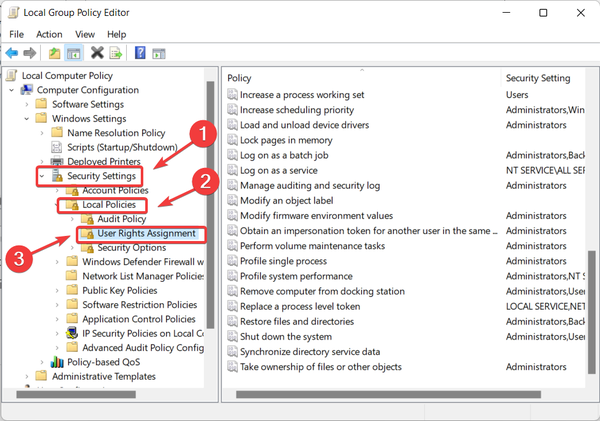Click the icon beside Shut down the system

(232, 336)
